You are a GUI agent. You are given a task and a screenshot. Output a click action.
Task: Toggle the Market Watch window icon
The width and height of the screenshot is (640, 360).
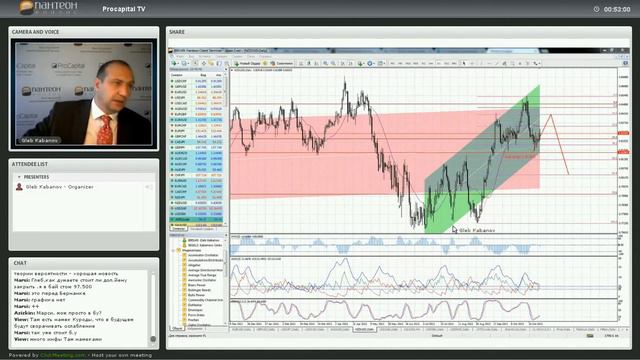tap(195, 63)
